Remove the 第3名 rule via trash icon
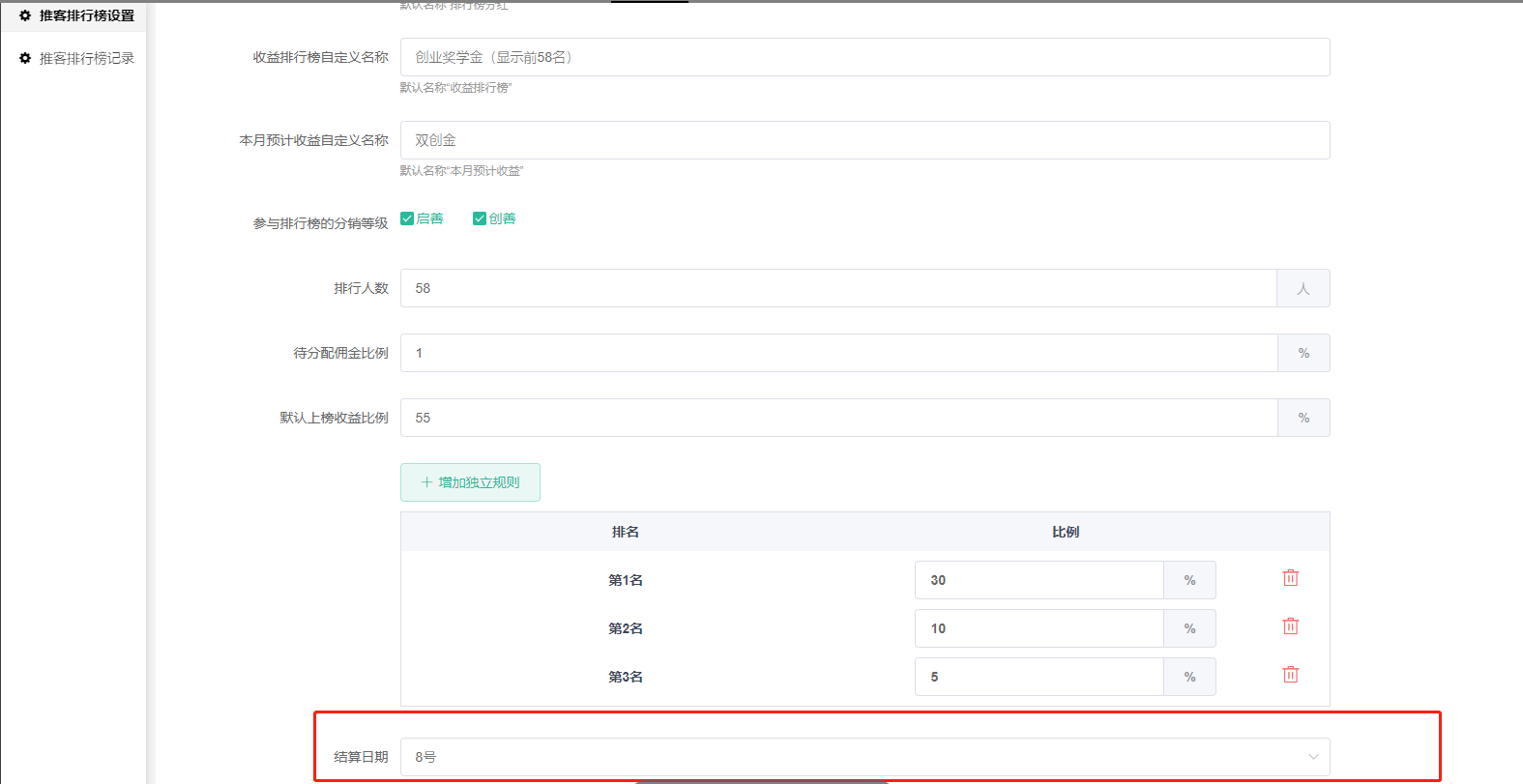The image size is (1523, 784). (x=1290, y=675)
